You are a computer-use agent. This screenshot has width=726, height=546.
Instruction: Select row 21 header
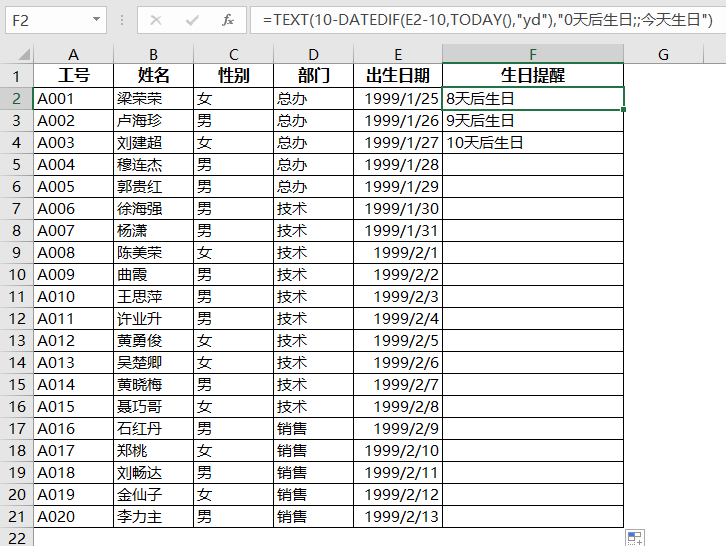point(17,516)
